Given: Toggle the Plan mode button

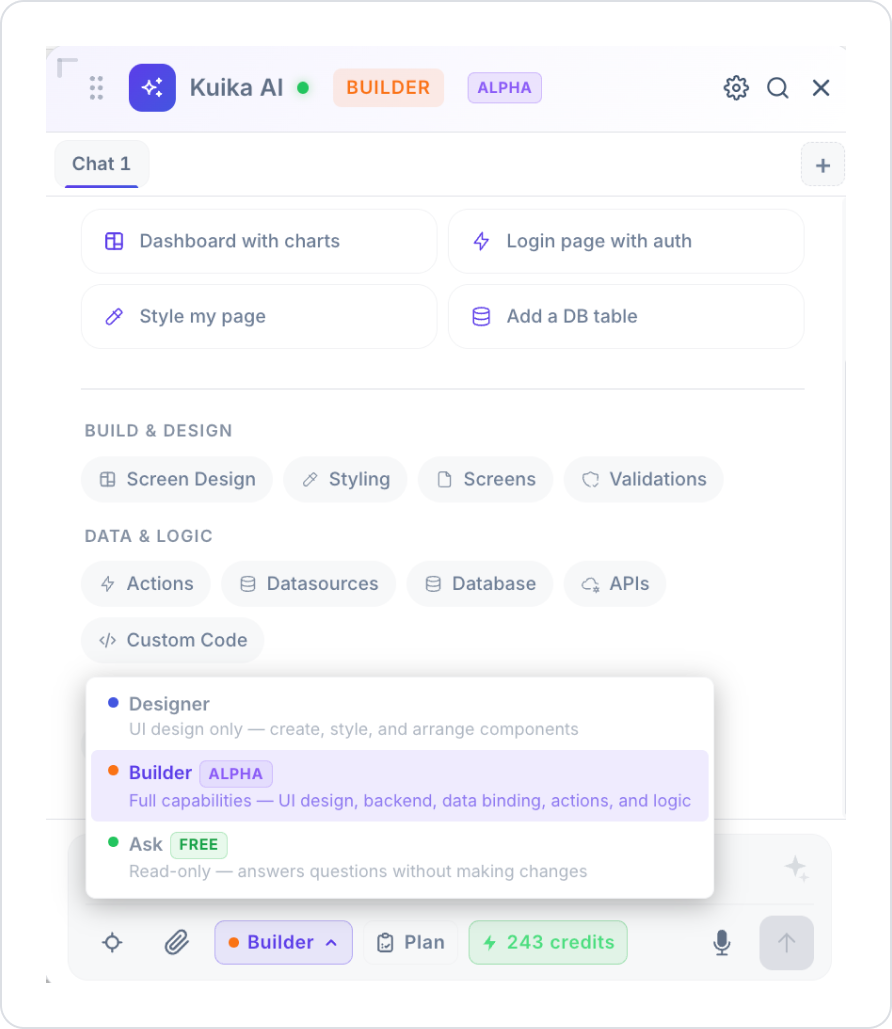Looking at the screenshot, I should (x=411, y=943).
